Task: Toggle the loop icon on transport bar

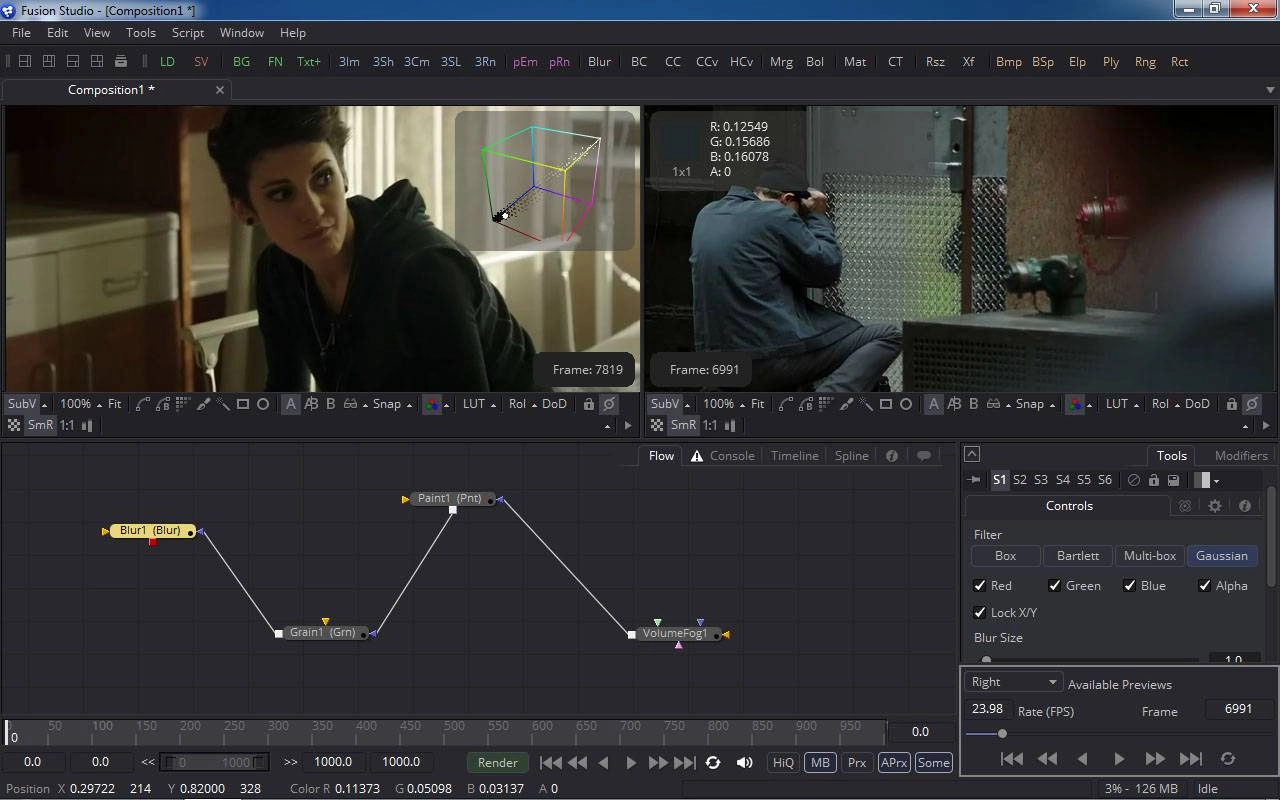Action: (713, 762)
